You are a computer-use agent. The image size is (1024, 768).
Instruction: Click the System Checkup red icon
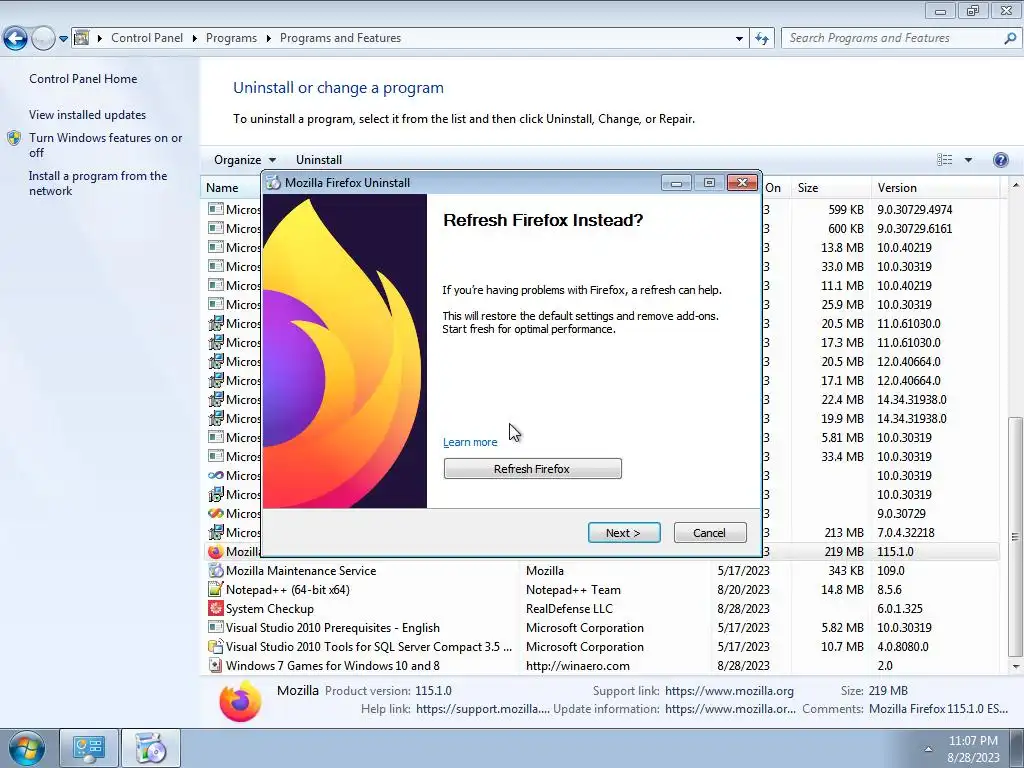(x=216, y=608)
